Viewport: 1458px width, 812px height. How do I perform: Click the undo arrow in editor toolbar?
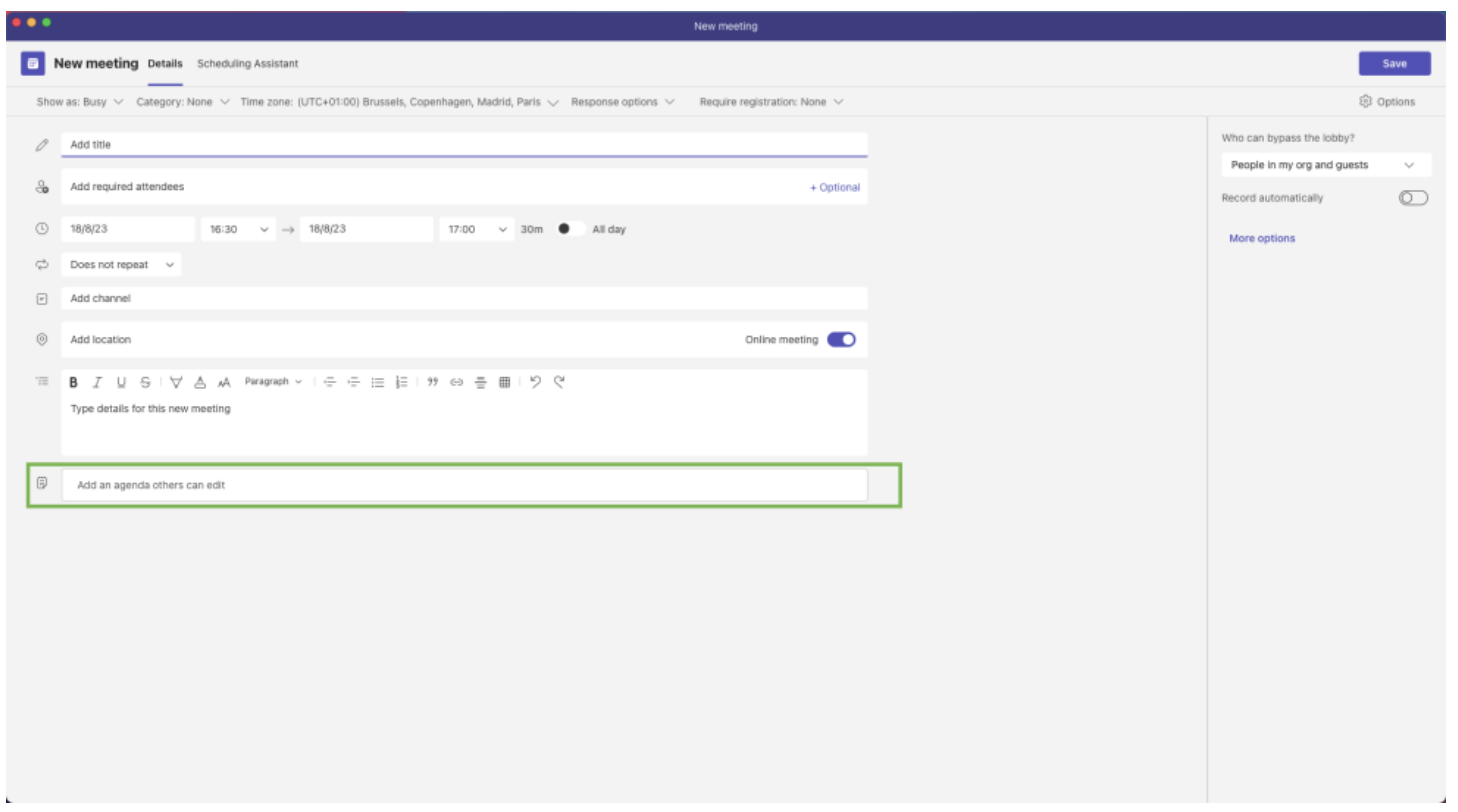tap(535, 381)
